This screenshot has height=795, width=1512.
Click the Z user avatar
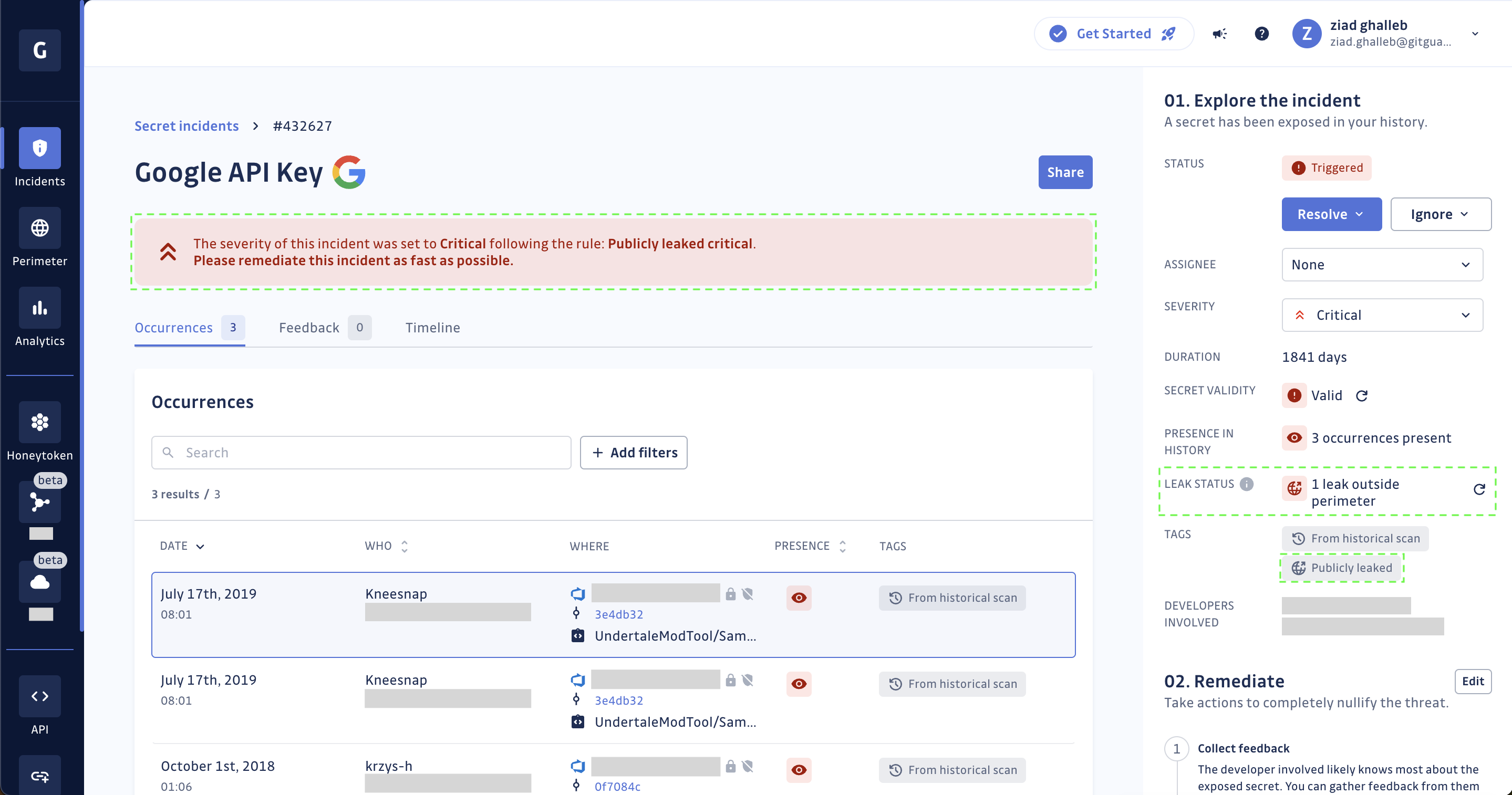pos(1307,34)
